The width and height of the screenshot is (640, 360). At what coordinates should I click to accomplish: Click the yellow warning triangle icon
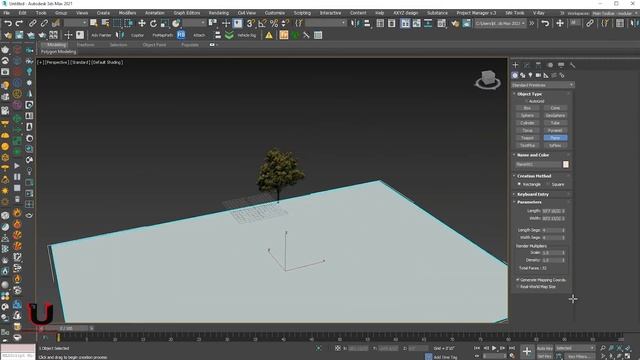click(x=269, y=36)
